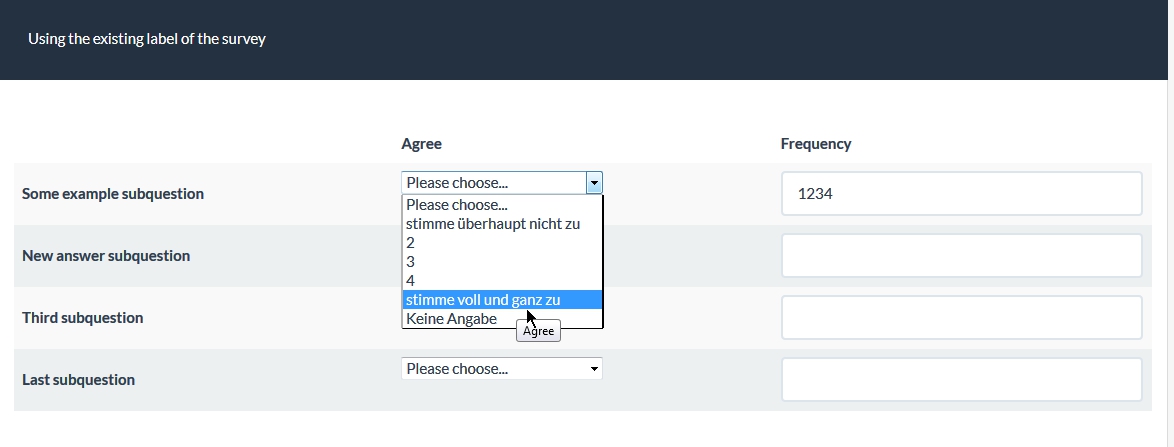The width and height of the screenshot is (1174, 447).
Task: Click the 'New answer subquestion' row label
Action: point(106,256)
